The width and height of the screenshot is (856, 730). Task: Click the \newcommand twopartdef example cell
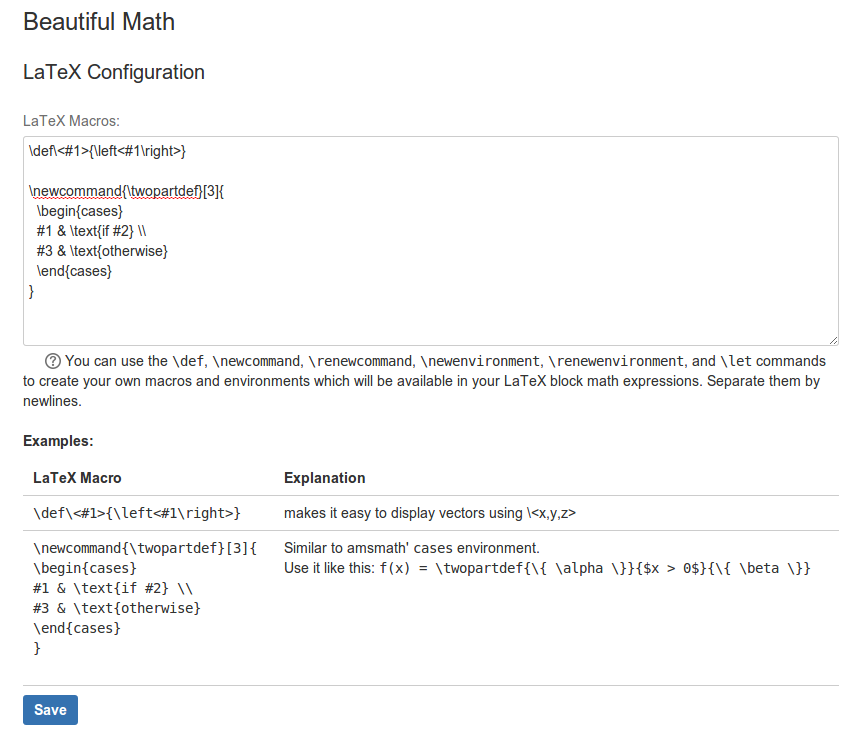(x=145, y=598)
